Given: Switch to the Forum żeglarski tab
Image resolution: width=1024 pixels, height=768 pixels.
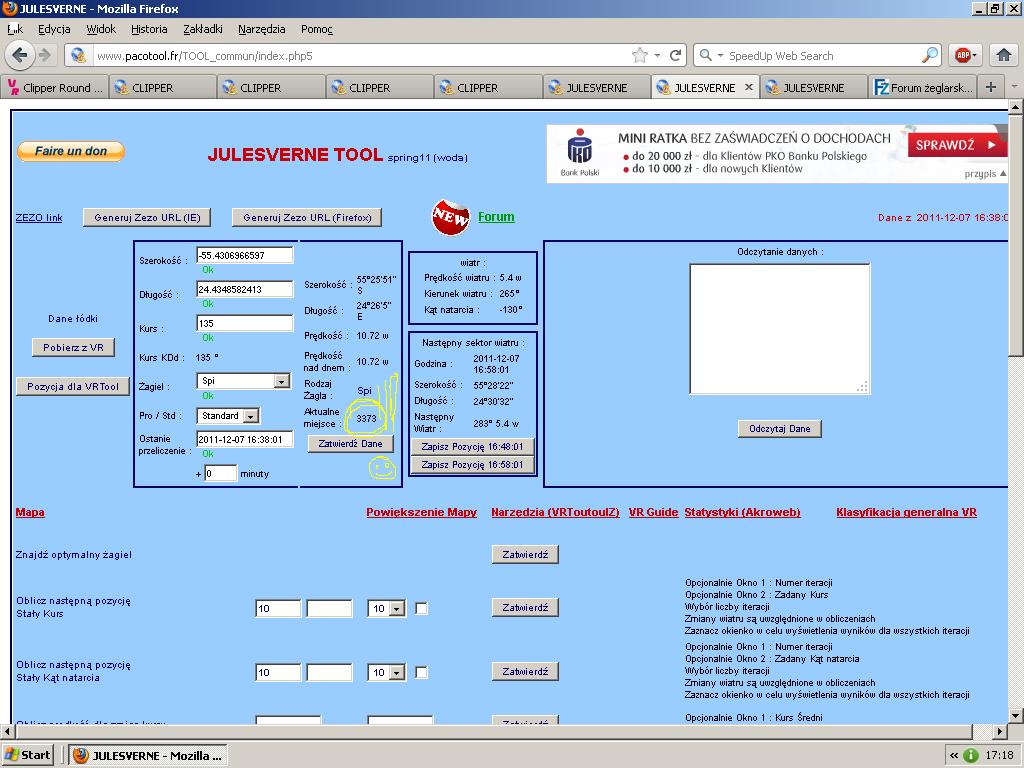Looking at the screenshot, I should pyautogui.click(x=921, y=87).
